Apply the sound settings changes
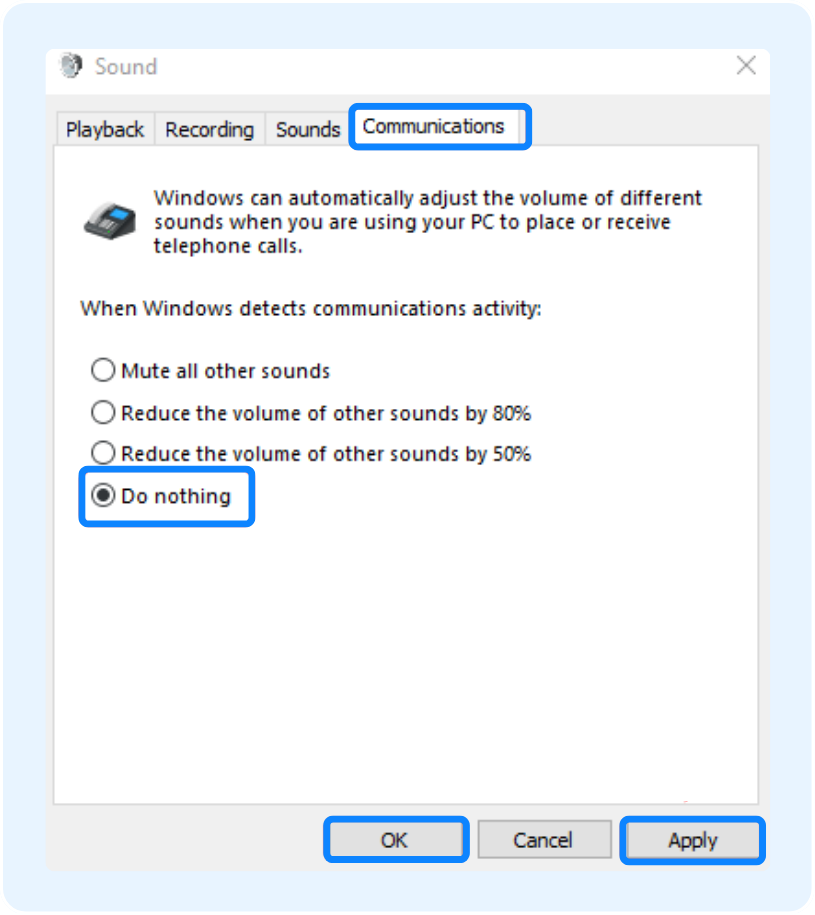This screenshot has width=815, height=915. 692,840
